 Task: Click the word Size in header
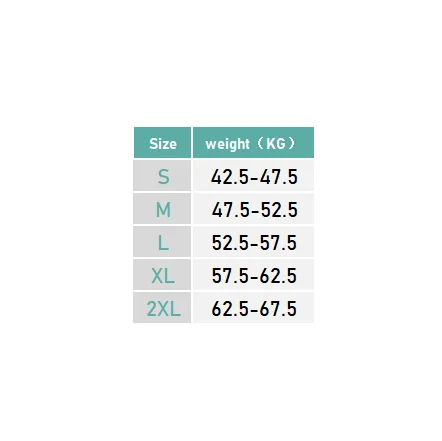(x=163, y=144)
